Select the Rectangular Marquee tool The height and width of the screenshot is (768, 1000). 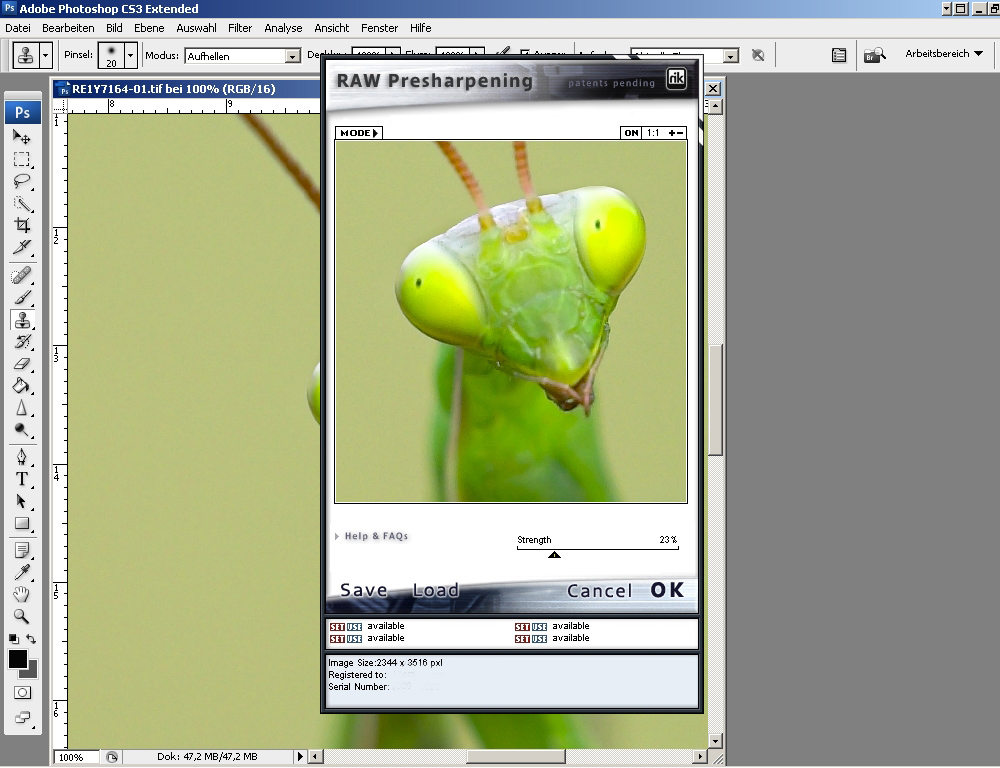tap(22, 159)
